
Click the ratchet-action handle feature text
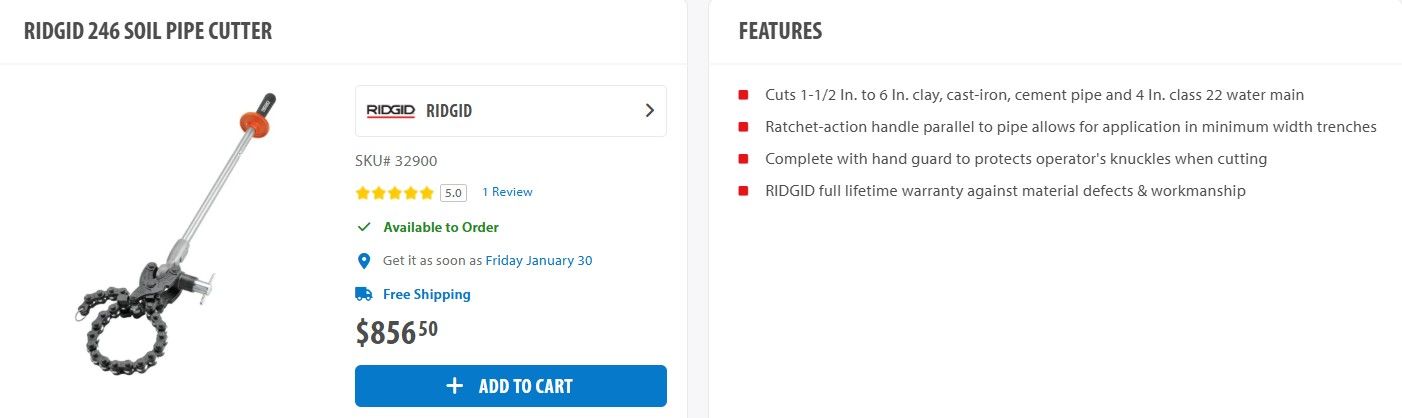[1070, 127]
